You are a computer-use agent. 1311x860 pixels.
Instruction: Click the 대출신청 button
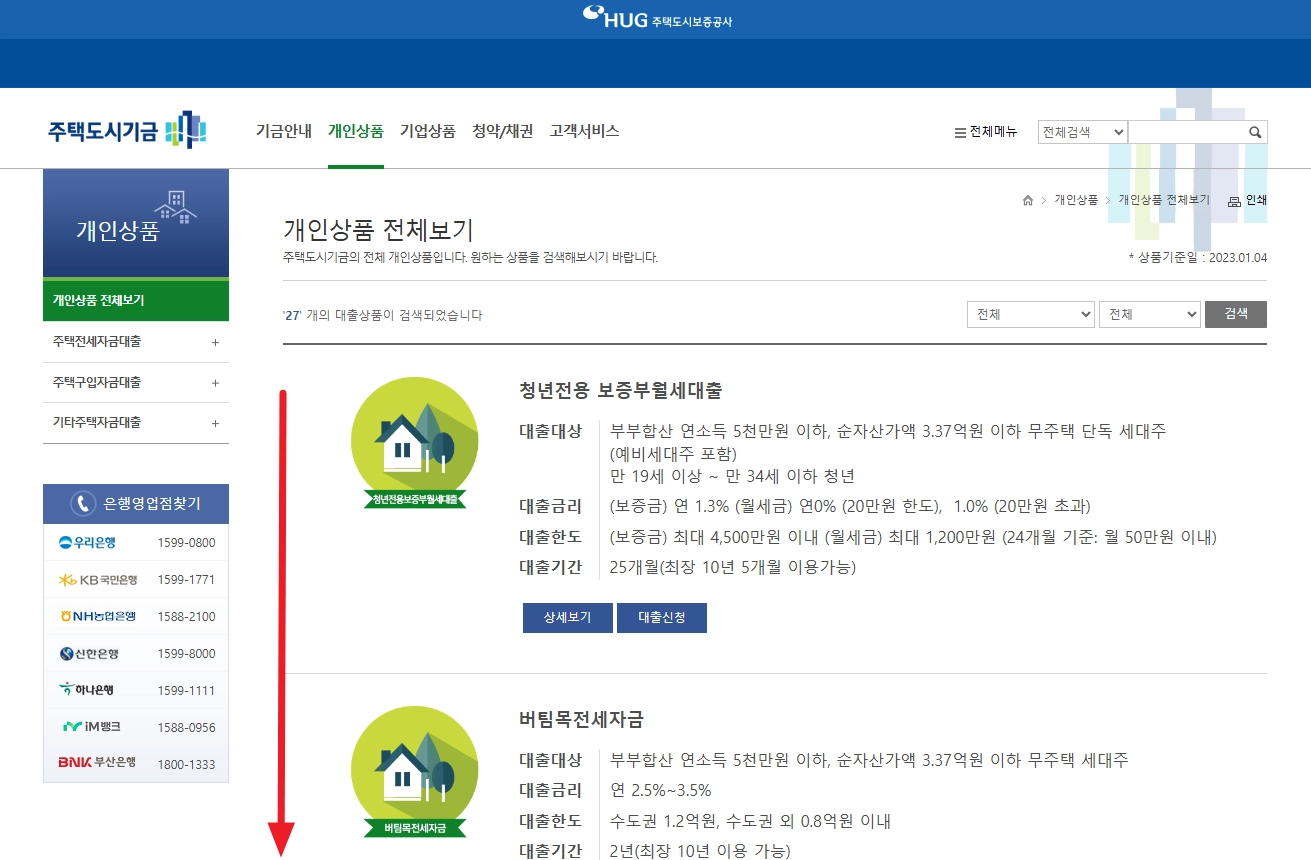[662, 617]
